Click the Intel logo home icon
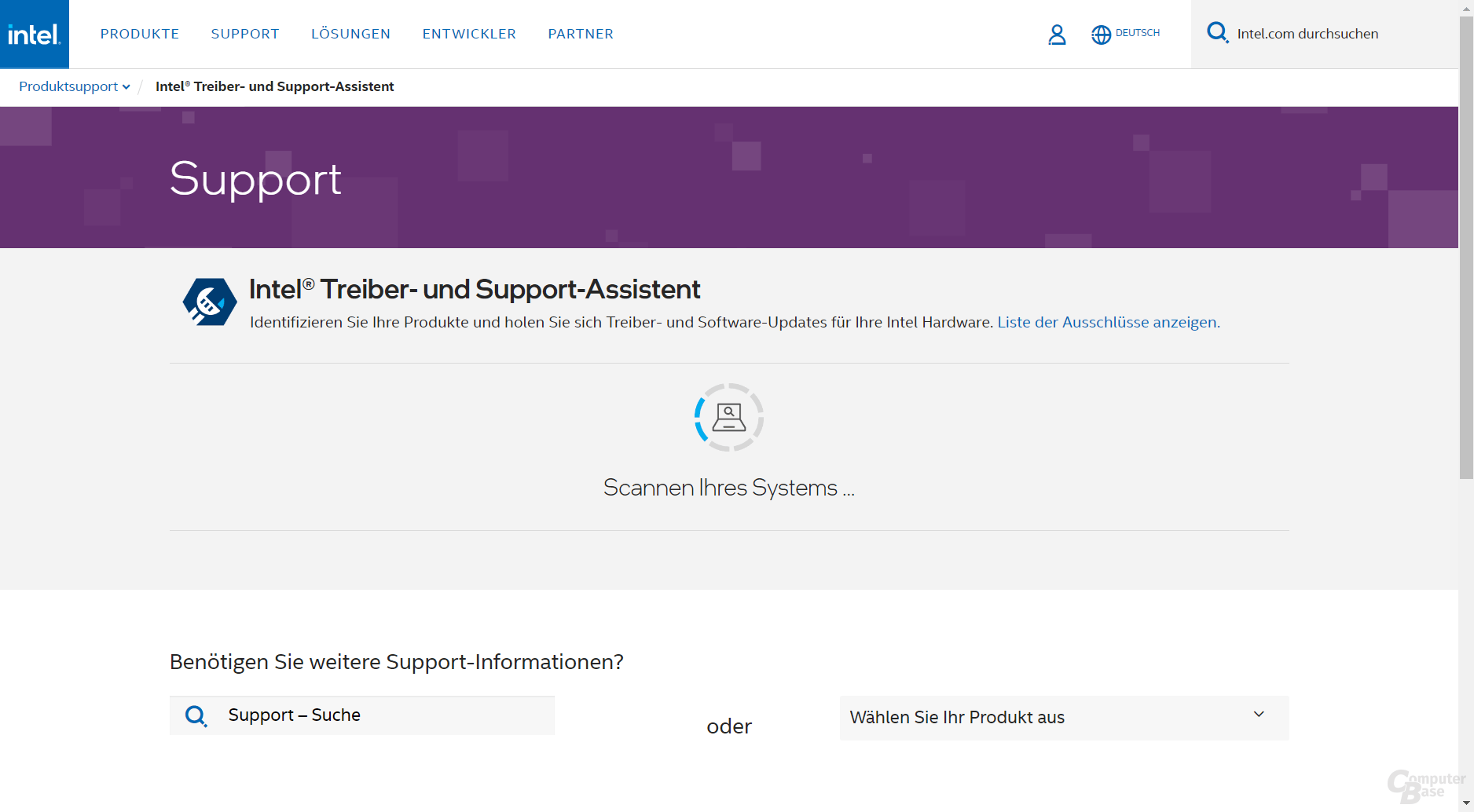Screen dimensions: 1474x812 pos(35,34)
